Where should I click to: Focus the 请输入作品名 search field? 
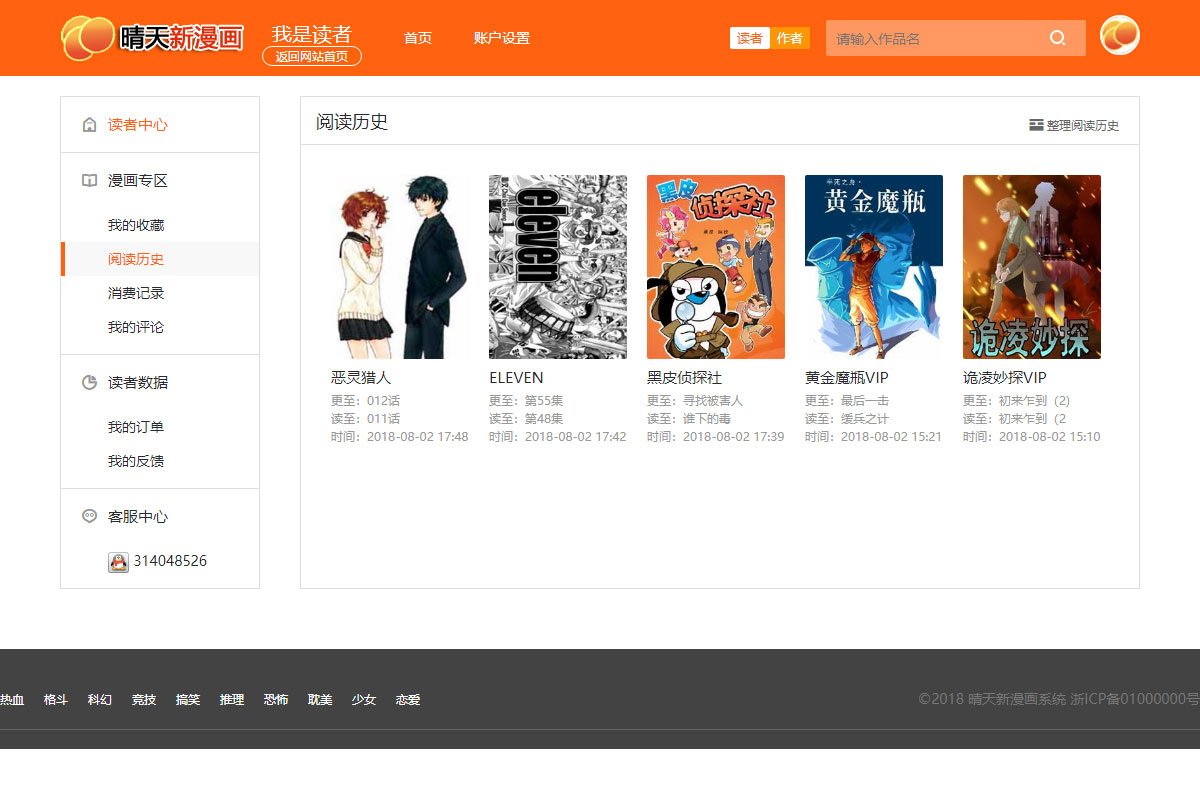click(x=935, y=39)
